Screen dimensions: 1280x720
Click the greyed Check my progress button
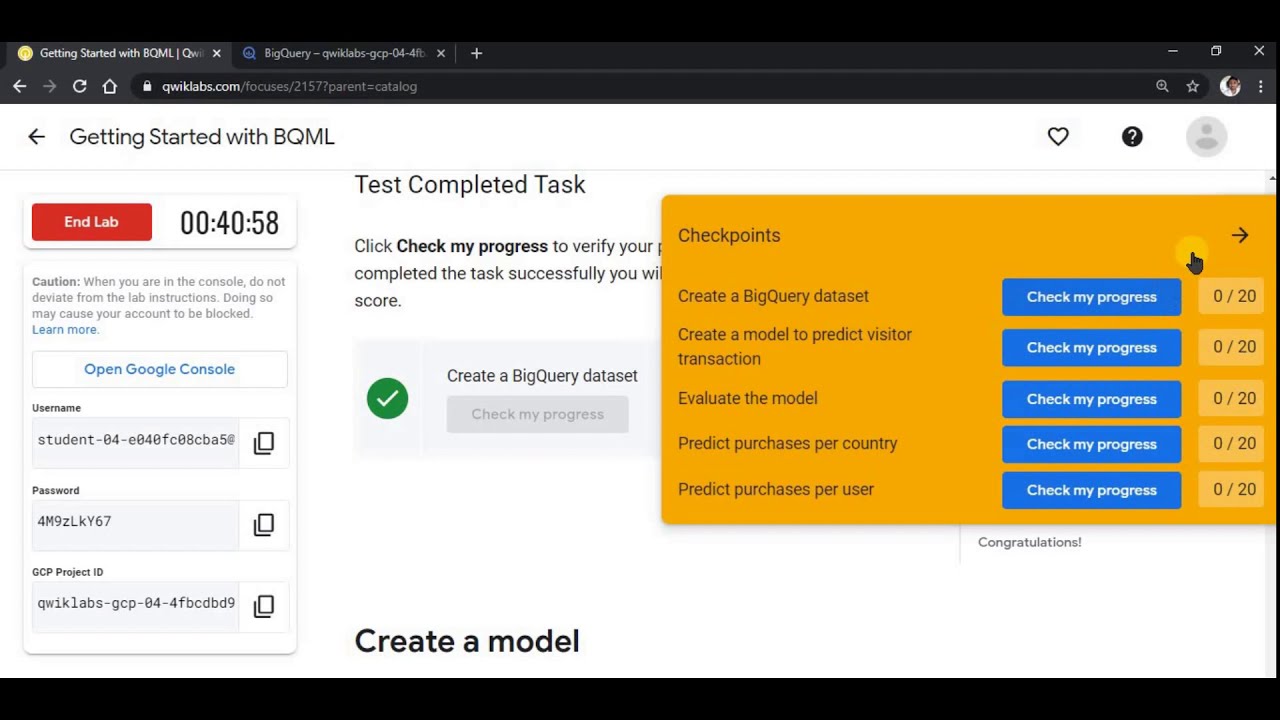[x=538, y=414]
